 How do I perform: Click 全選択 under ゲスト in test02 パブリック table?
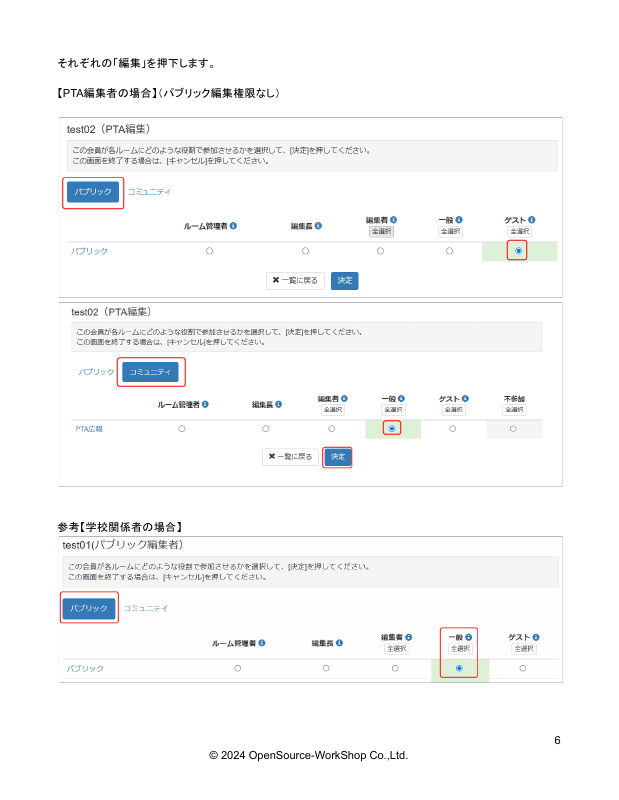pyautogui.click(x=519, y=231)
